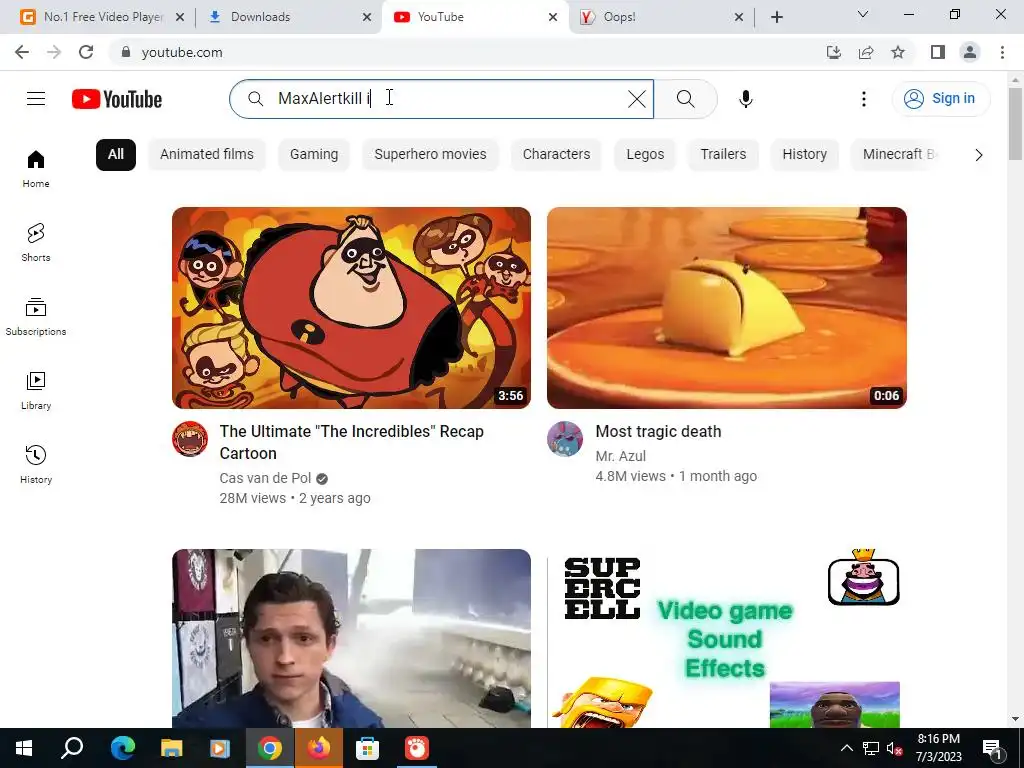1024x768 pixels.
Task: Select the Legos chip
Action: [645, 155]
